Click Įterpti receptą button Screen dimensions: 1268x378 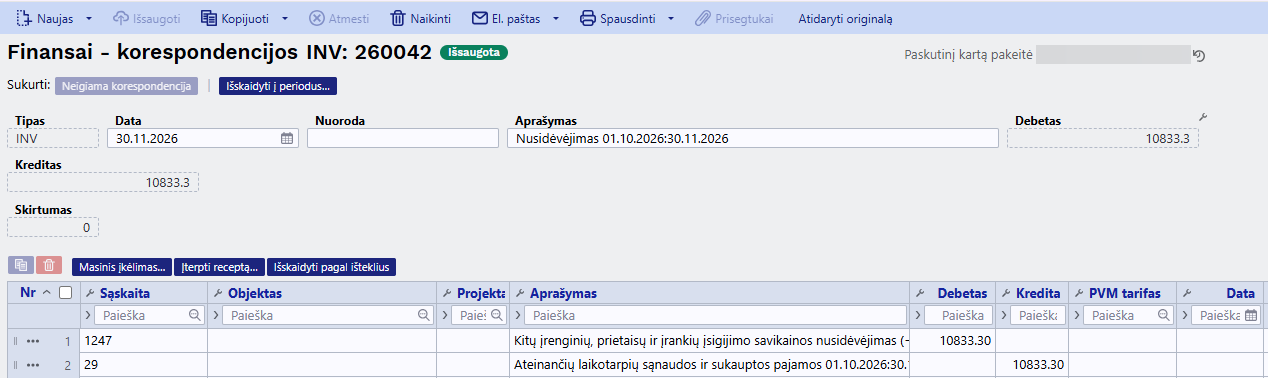[x=220, y=267]
